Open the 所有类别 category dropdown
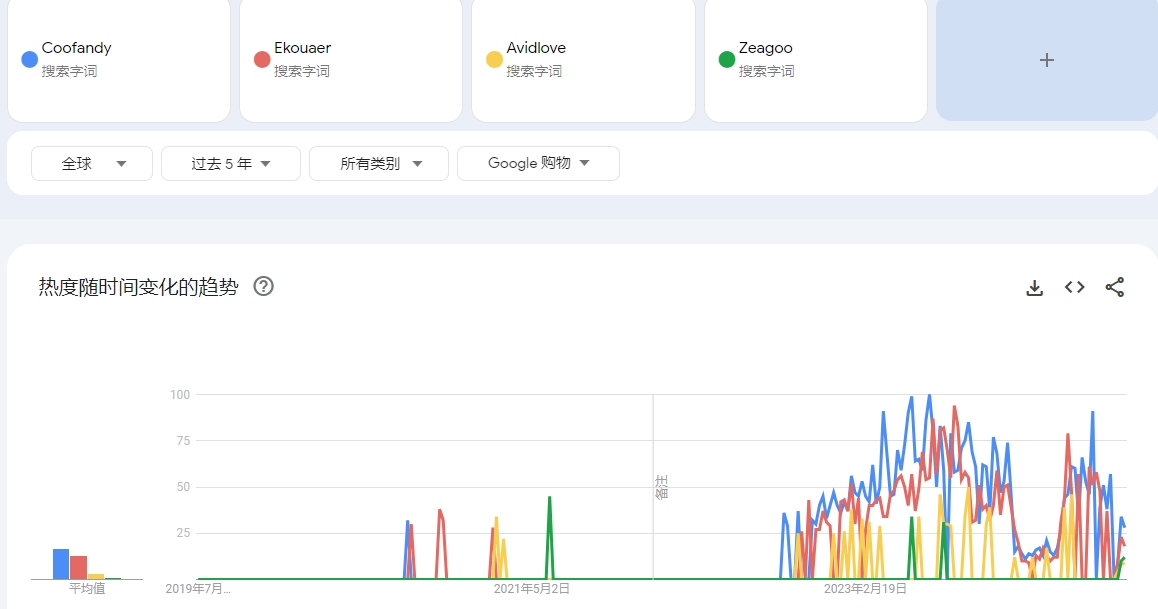 [379, 163]
